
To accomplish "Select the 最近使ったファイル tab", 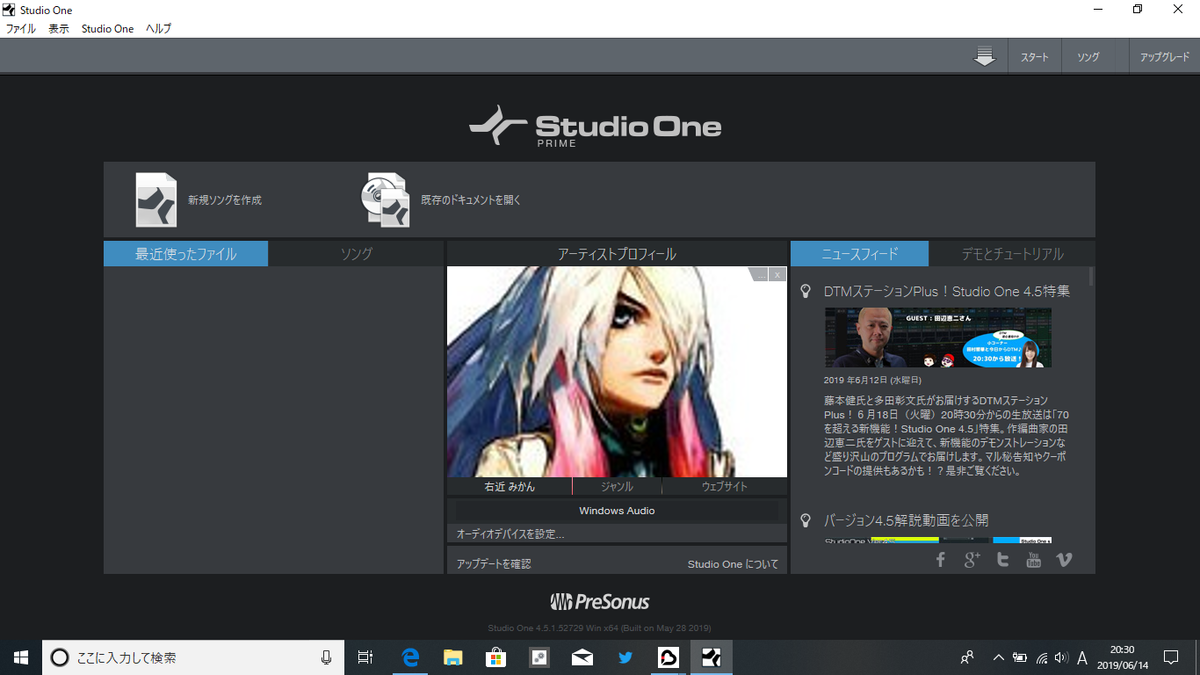I will pyautogui.click(x=186, y=254).
